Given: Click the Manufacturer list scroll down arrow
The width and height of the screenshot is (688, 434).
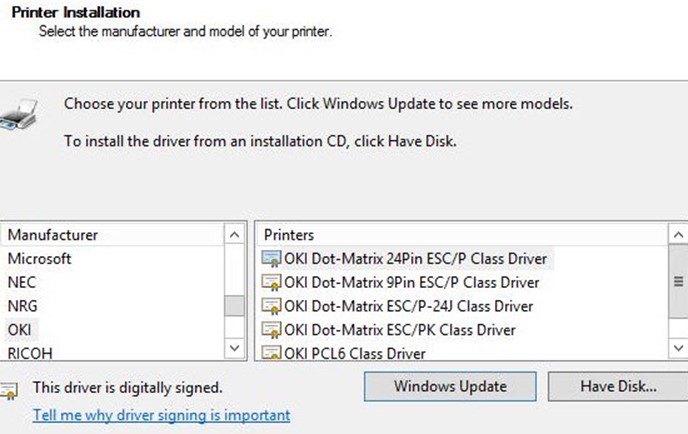Looking at the screenshot, I should coord(234,348).
